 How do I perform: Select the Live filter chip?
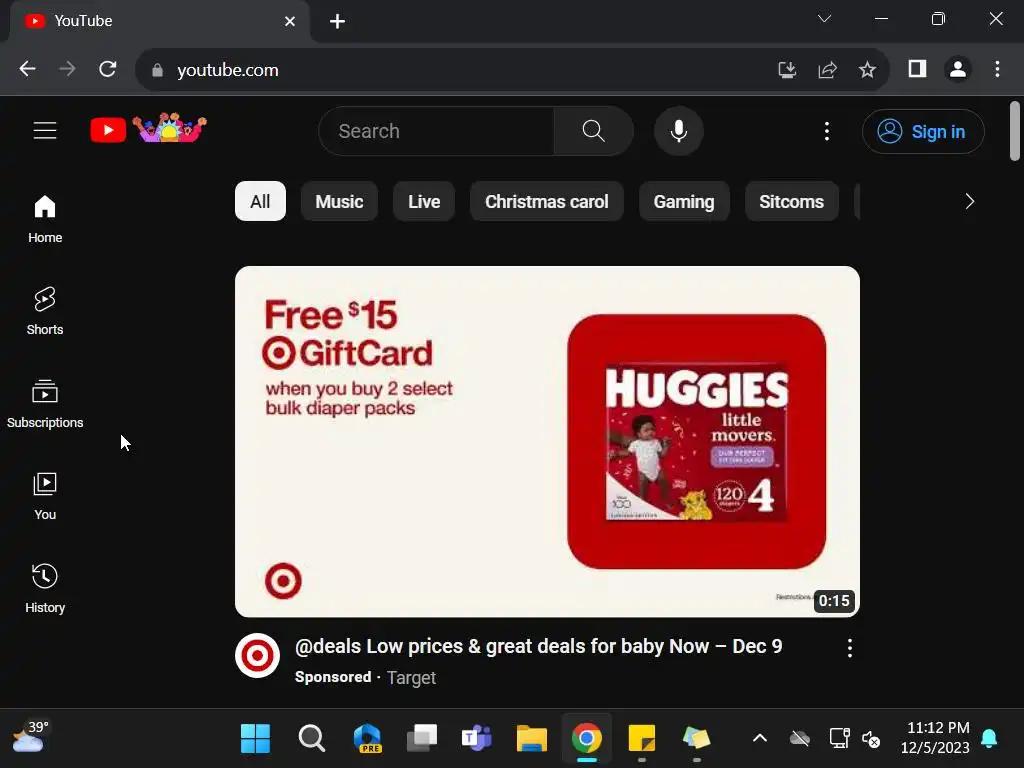click(424, 201)
